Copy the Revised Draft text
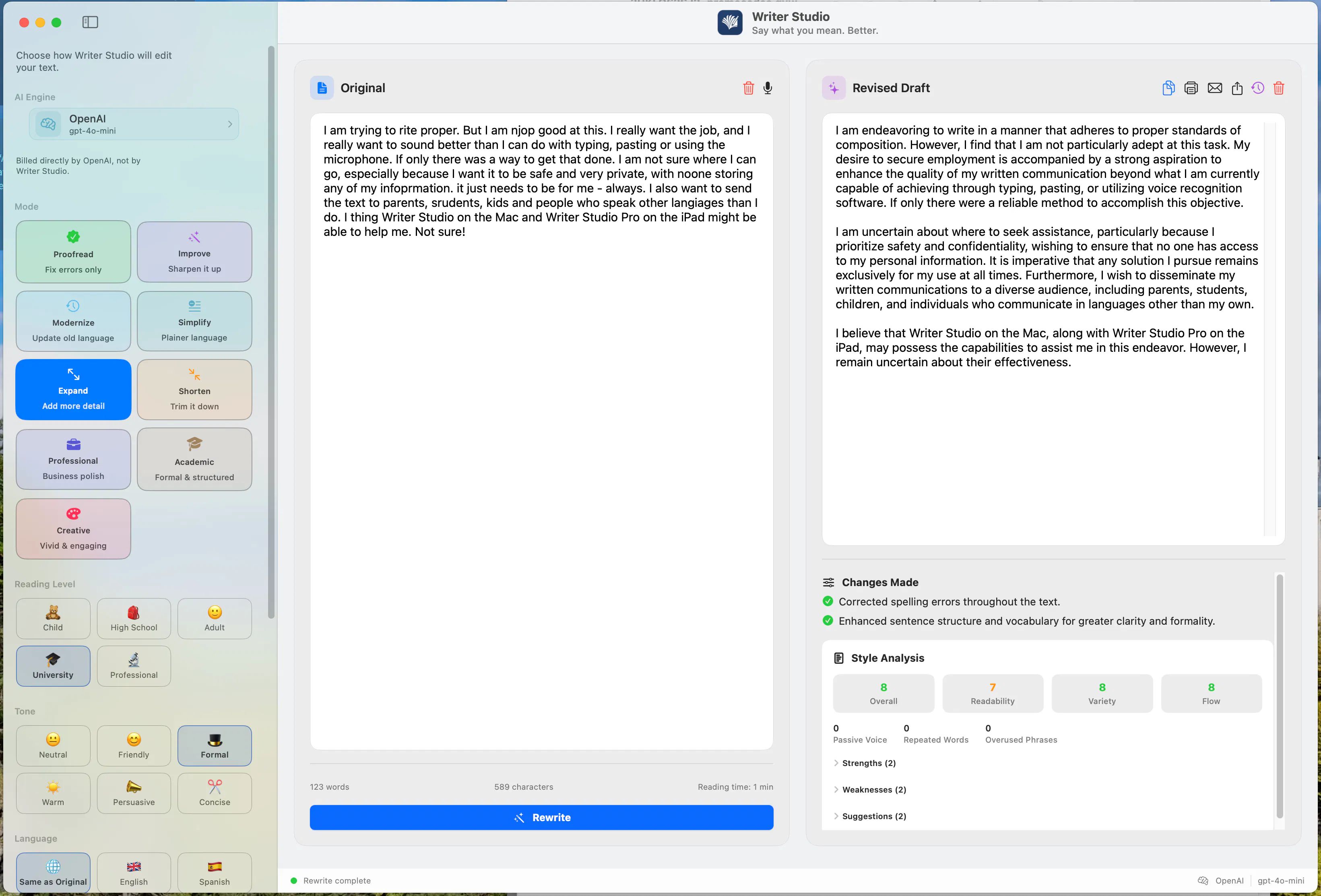 (x=1169, y=88)
